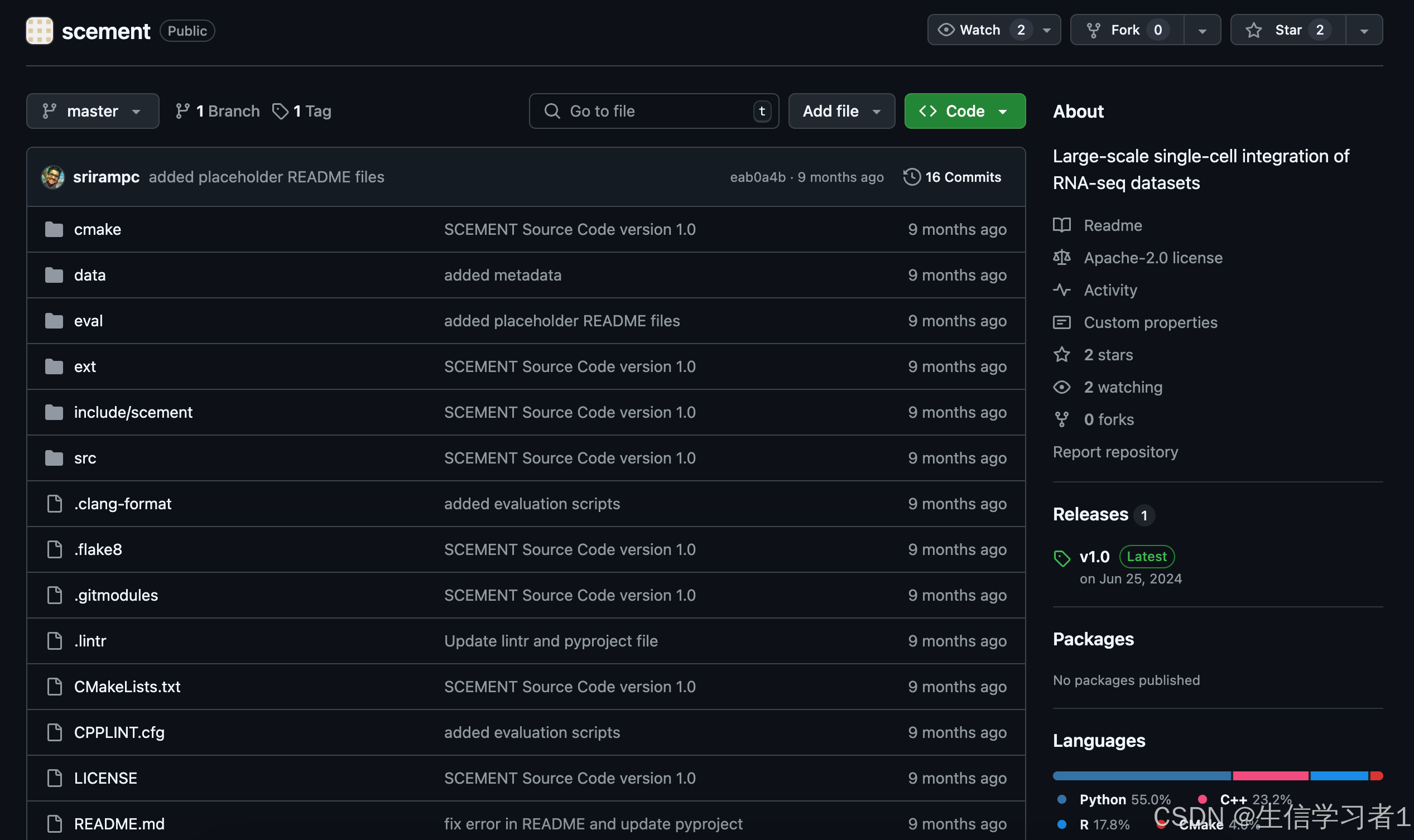Click the srirampc user avatar
The width and height of the screenshot is (1414, 840).
tap(52, 177)
